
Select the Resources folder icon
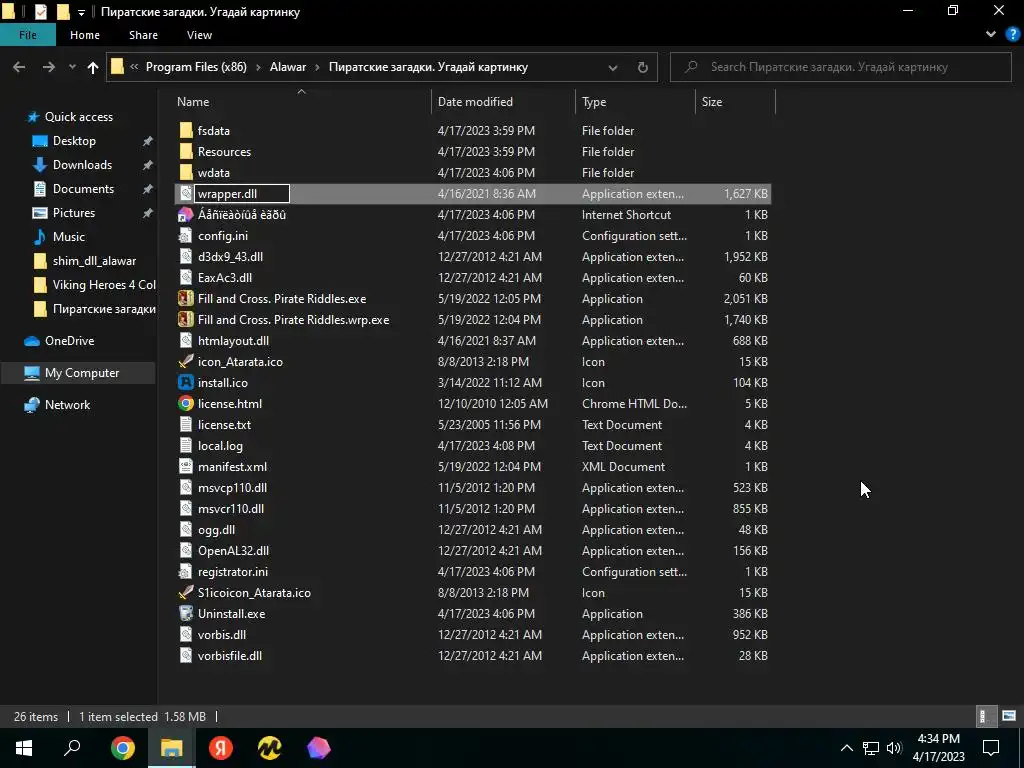pos(186,152)
